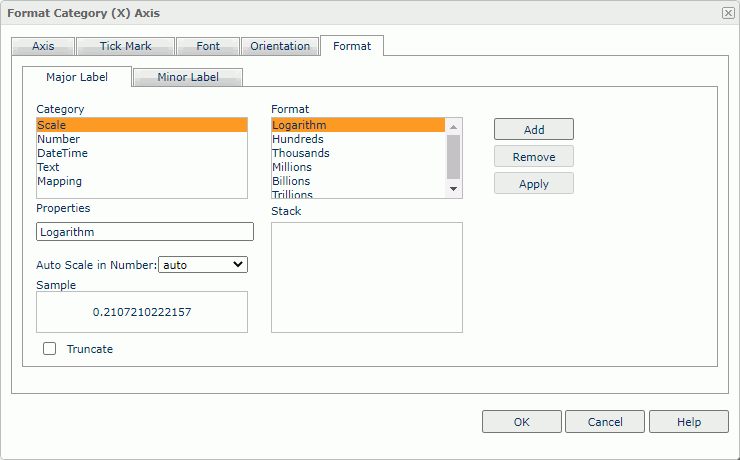Pick DateTime in the Category list
This screenshot has width=740, height=460.
pyautogui.click(x=142, y=153)
